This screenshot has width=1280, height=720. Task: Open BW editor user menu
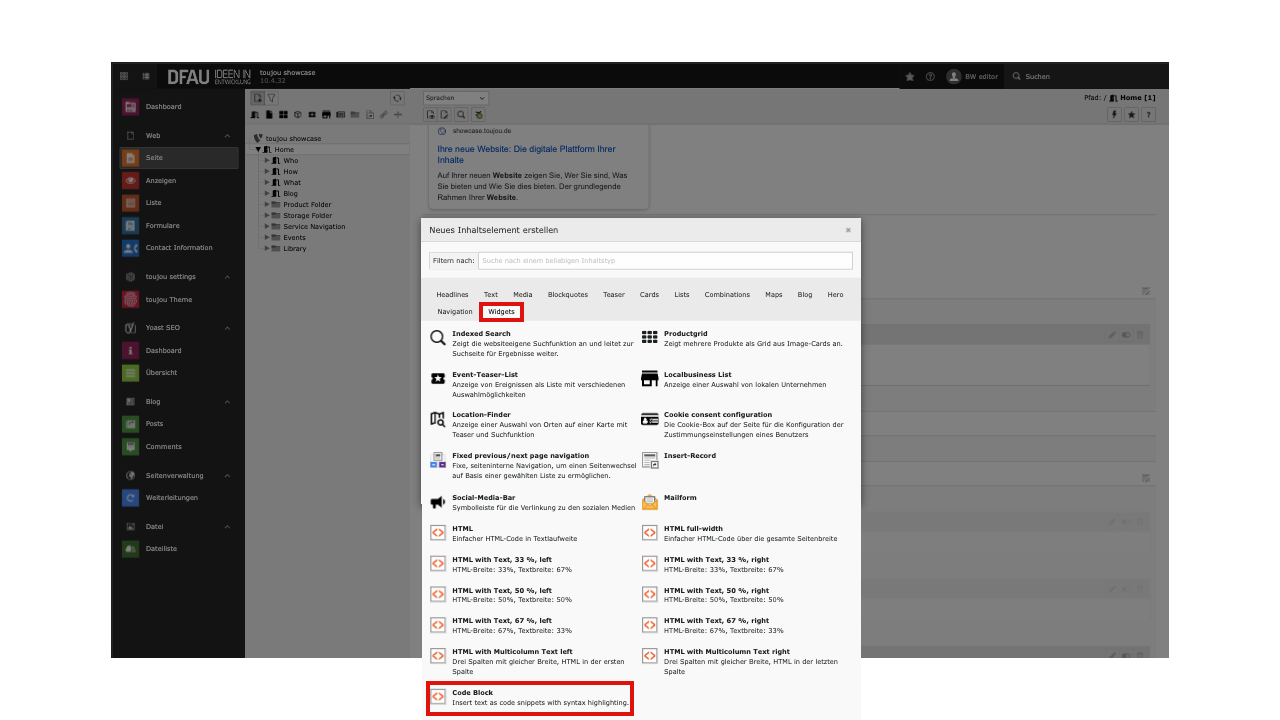pyautogui.click(x=973, y=77)
